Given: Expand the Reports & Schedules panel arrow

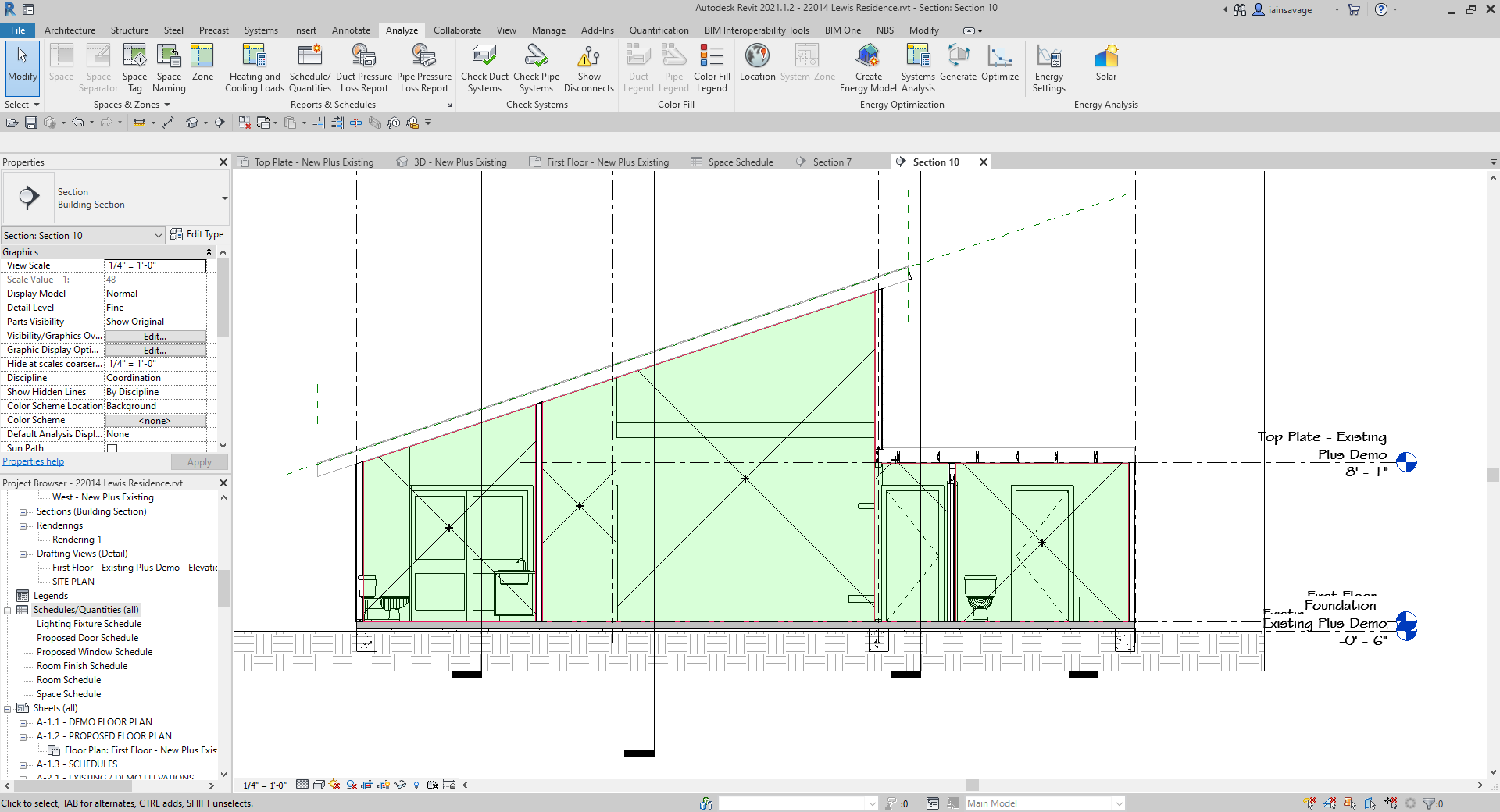Looking at the screenshot, I should 450,104.
